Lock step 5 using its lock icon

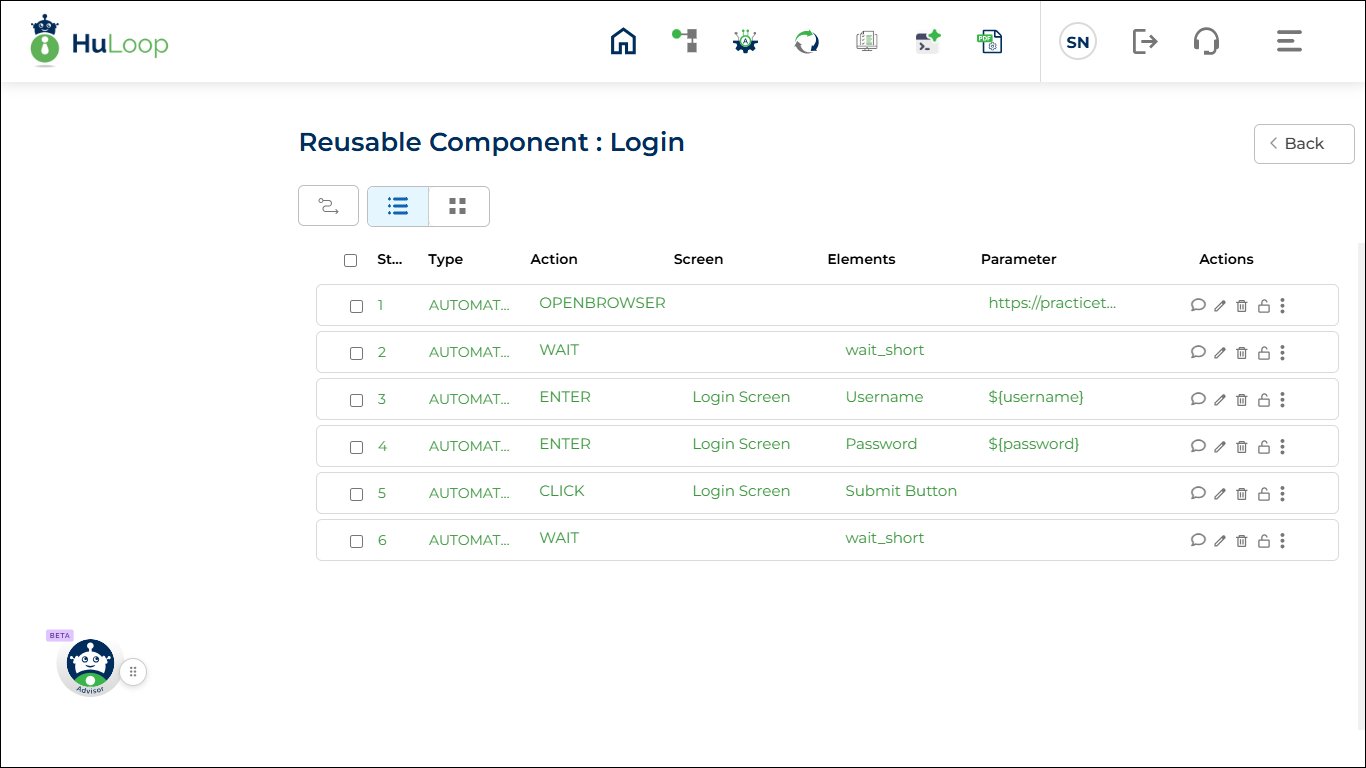point(1262,493)
